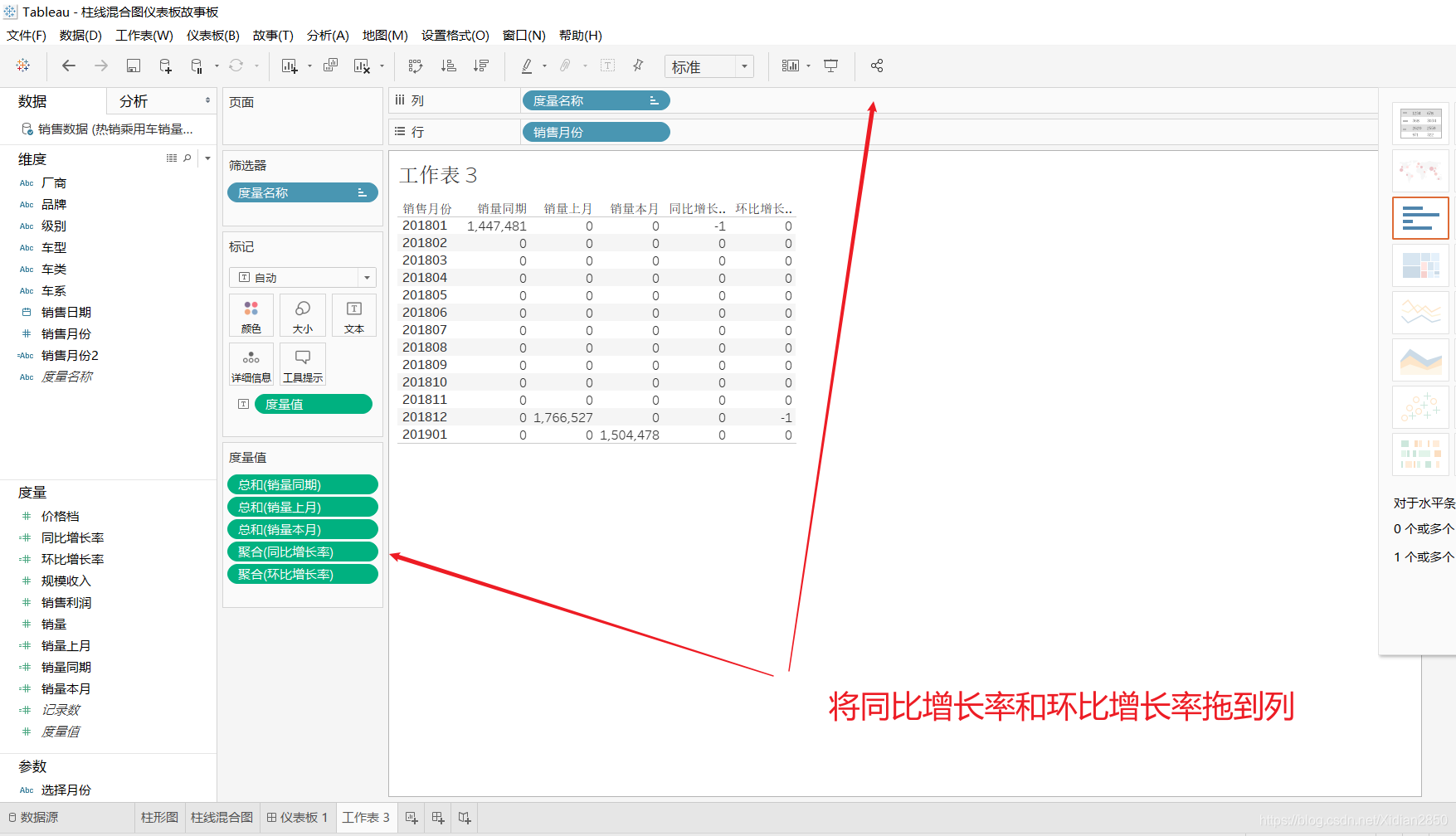The width and height of the screenshot is (1456, 836).
Task: Open the Detail (详细信息) marks card
Action: 251,365
